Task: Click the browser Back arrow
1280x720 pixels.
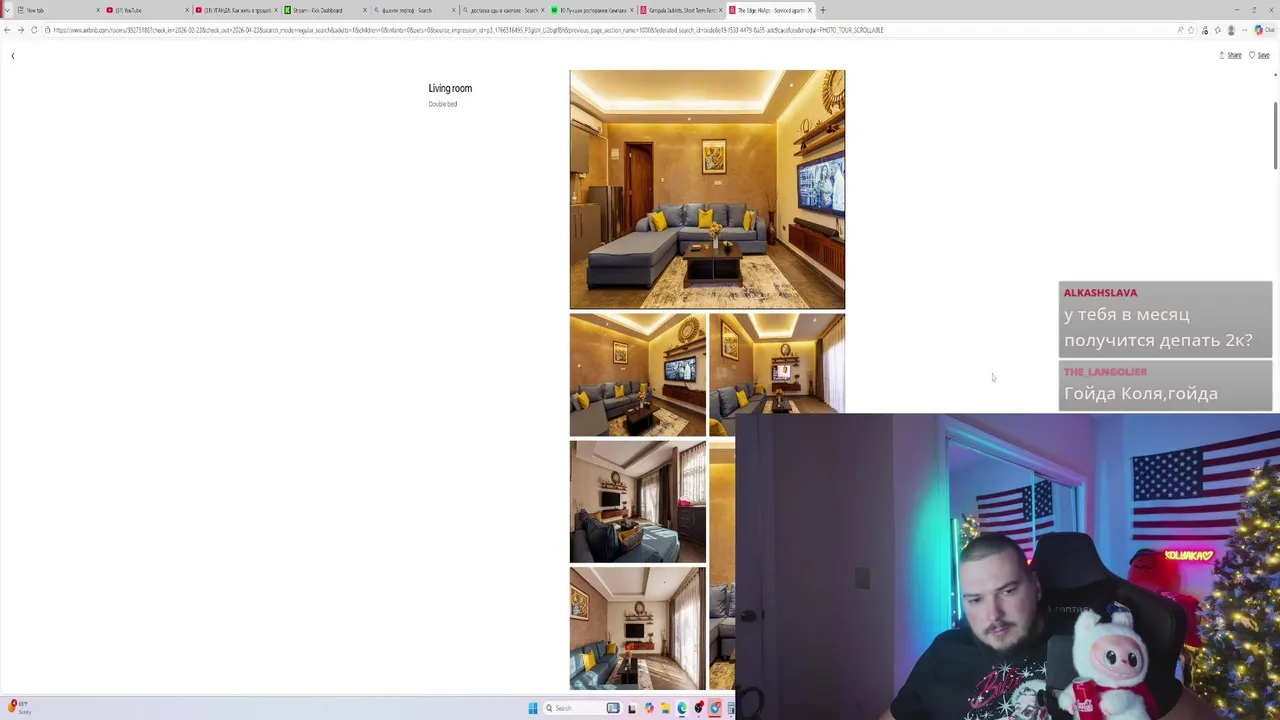Action: tap(7, 30)
